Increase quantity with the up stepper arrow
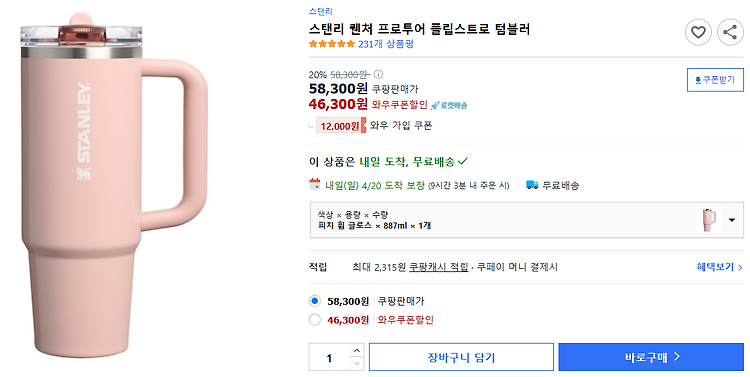The image size is (750, 377). coord(356,350)
